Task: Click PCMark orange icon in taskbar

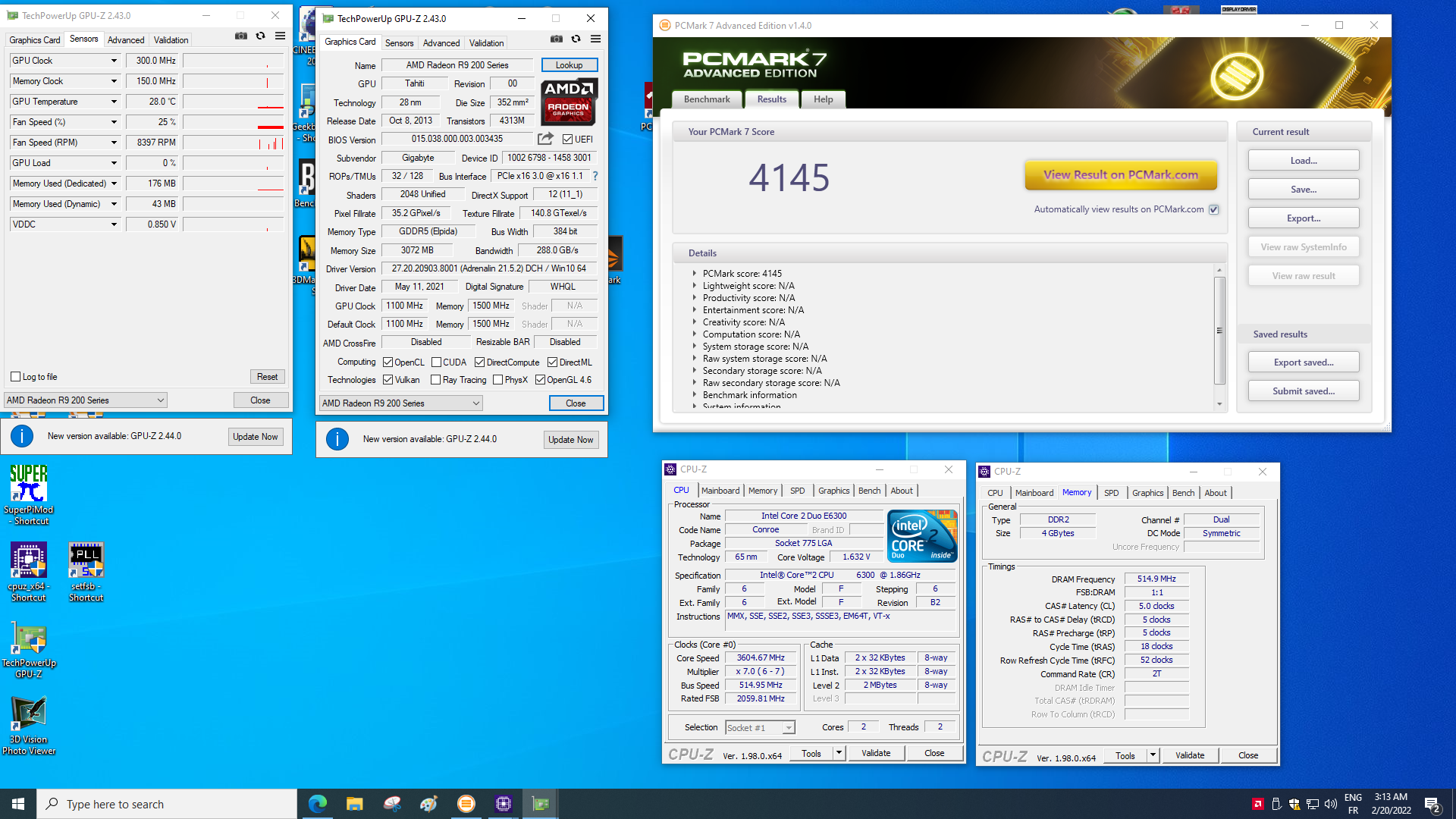Action: click(x=466, y=804)
